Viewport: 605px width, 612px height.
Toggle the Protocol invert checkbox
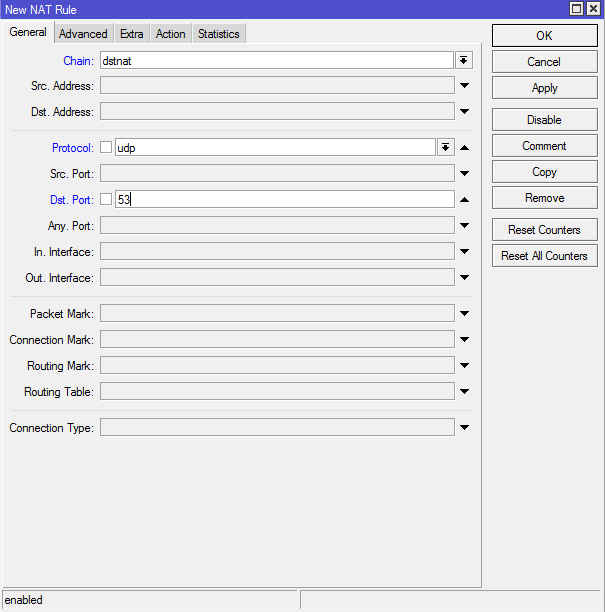[x=106, y=147]
